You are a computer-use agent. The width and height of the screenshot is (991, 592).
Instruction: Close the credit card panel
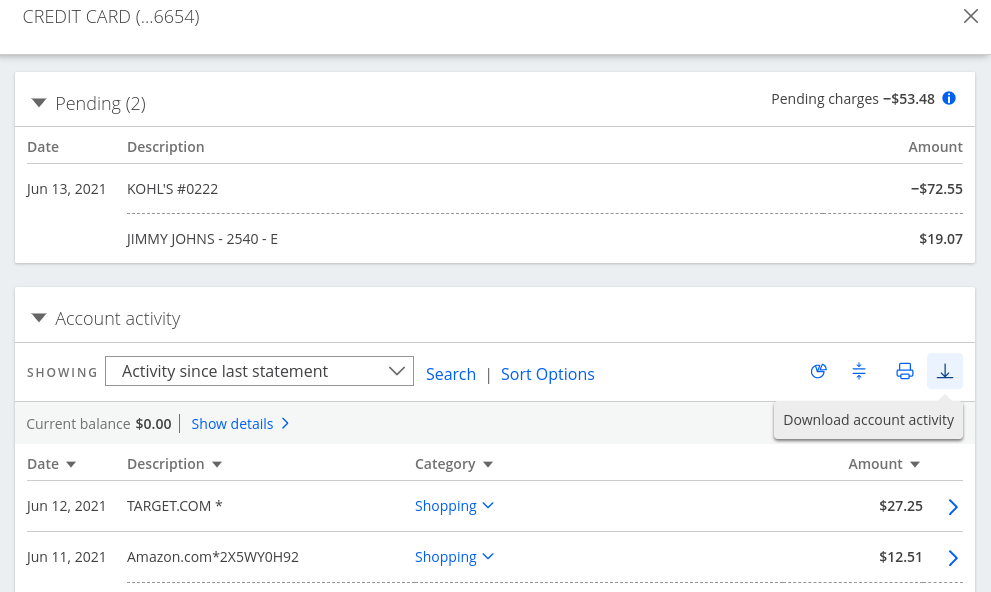coord(970,16)
